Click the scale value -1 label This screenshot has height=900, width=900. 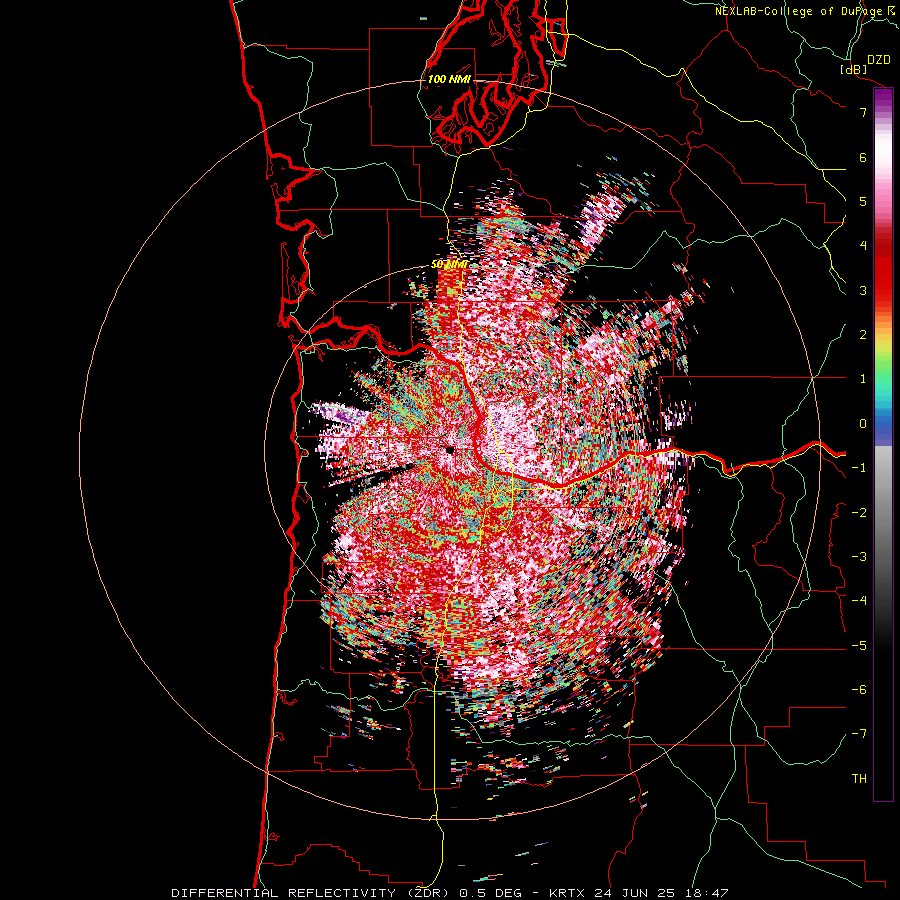pyautogui.click(x=859, y=468)
